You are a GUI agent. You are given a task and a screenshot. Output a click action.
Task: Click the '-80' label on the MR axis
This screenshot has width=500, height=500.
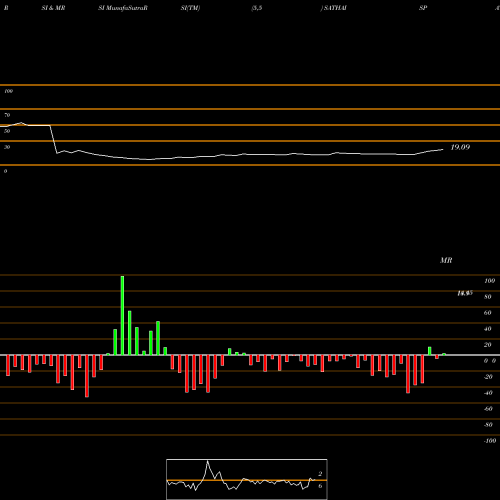coord(488,425)
